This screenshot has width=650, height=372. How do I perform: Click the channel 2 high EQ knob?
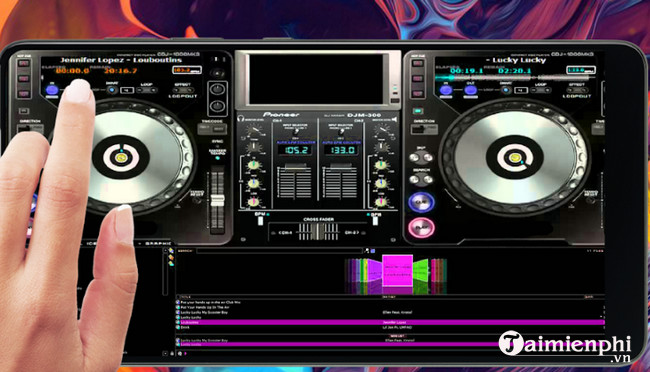(x=381, y=165)
